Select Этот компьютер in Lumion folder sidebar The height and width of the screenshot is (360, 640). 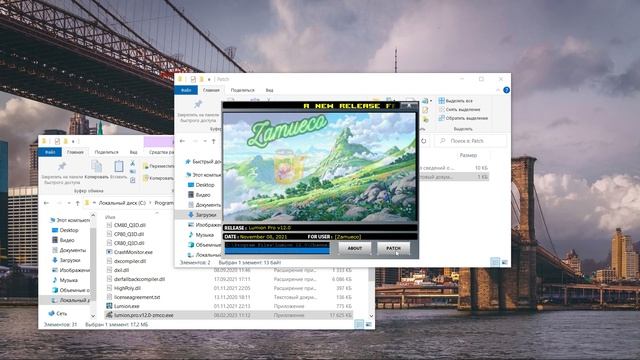tap(69, 220)
